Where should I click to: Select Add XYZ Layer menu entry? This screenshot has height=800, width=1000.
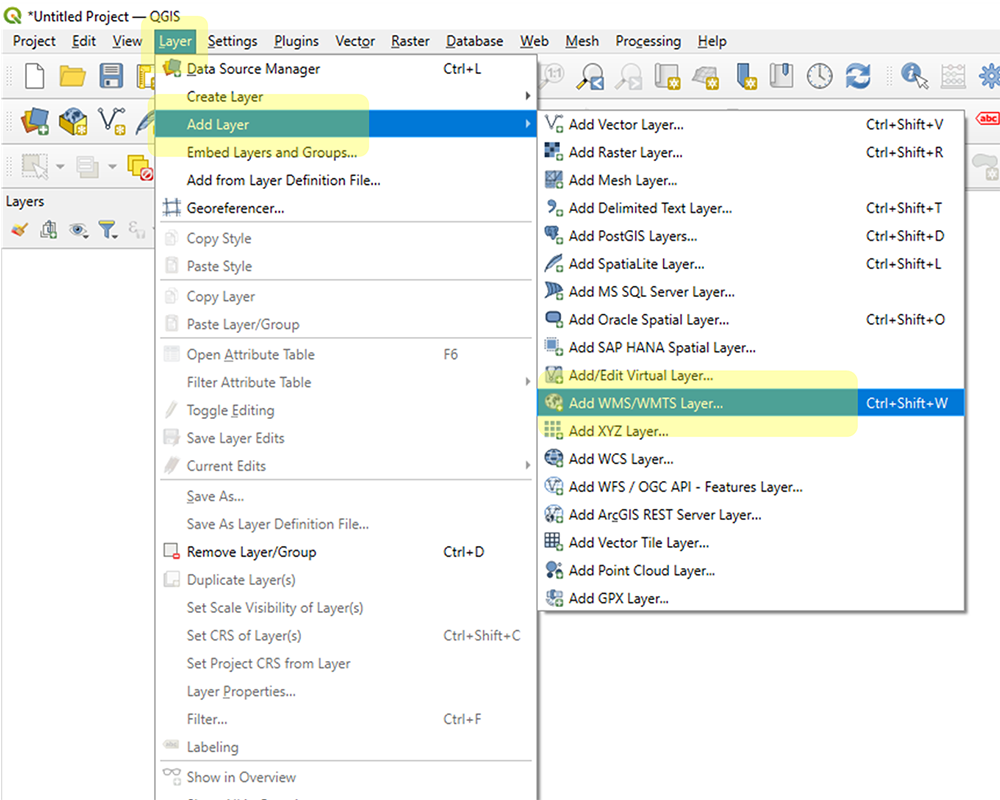coord(618,432)
